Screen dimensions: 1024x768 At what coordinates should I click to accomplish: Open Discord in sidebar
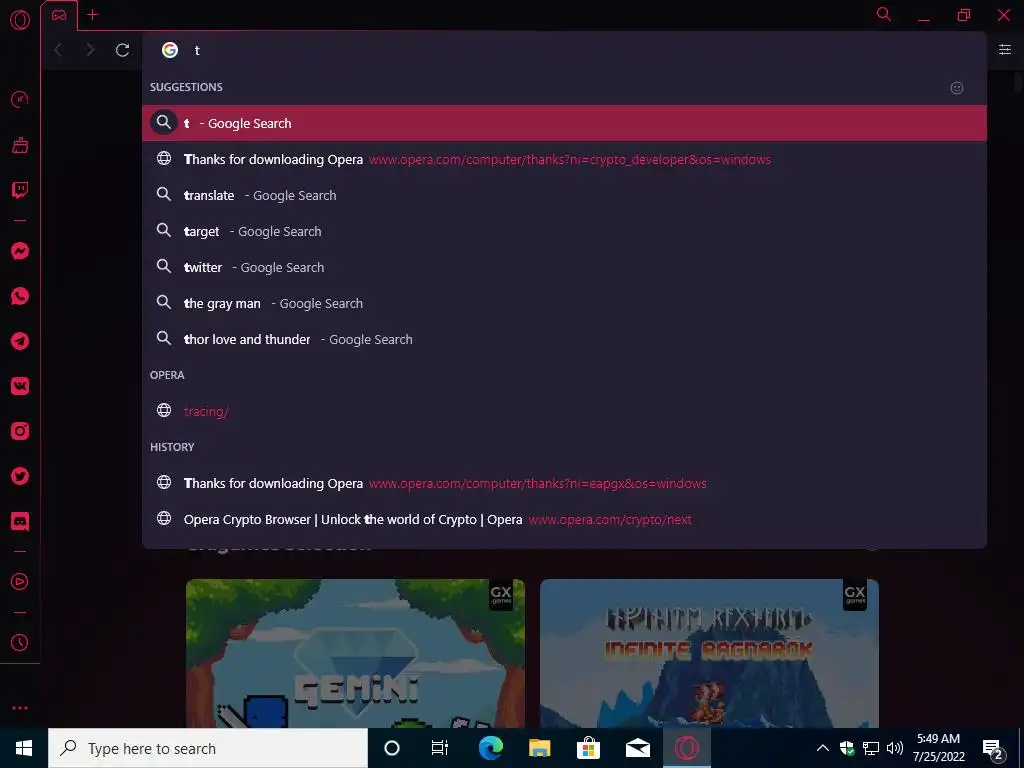[x=20, y=521]
